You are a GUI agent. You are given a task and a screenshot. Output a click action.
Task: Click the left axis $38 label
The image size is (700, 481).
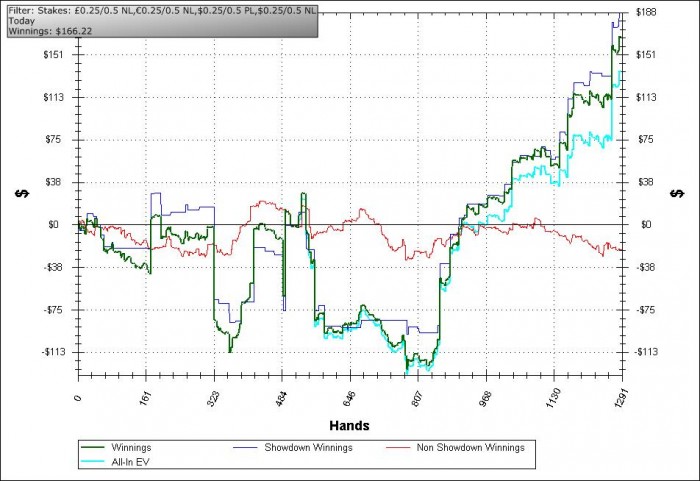(54, 182)
